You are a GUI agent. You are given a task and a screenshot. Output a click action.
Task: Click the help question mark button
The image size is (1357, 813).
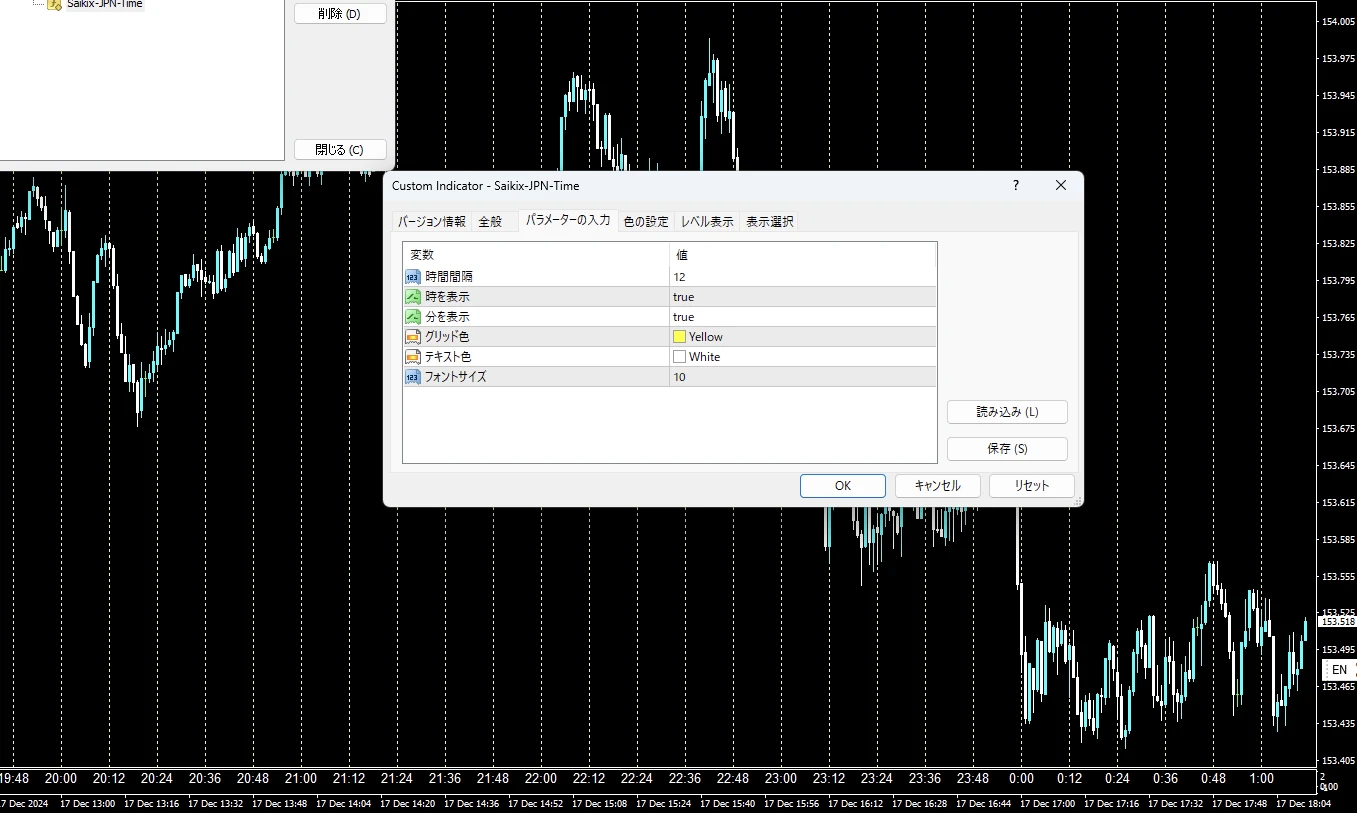coord(1016,185)
